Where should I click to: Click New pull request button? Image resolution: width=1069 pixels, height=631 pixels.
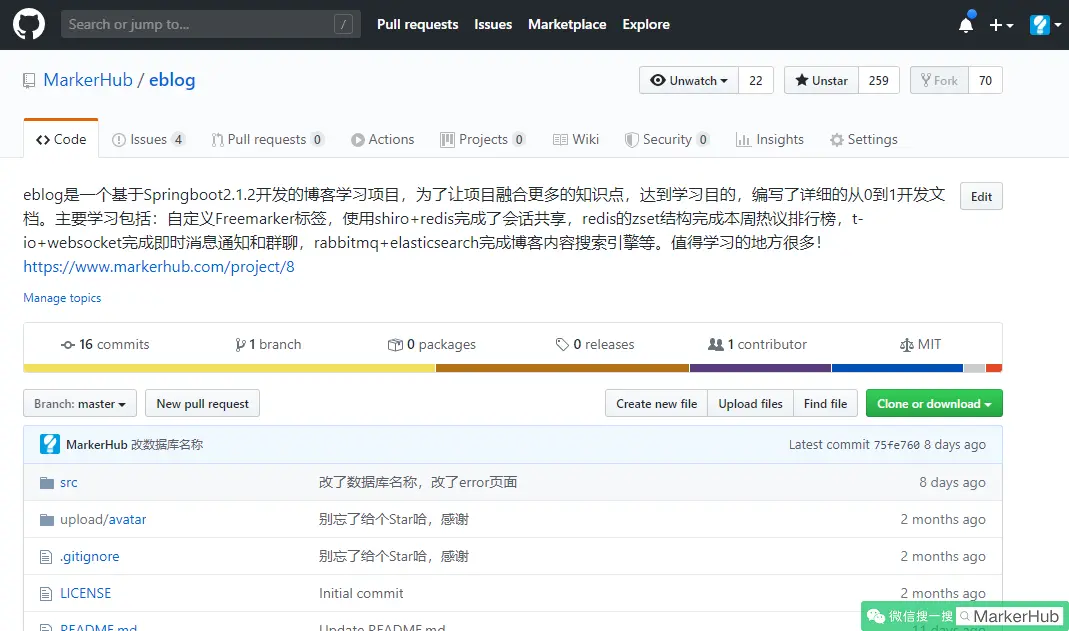point(202,403)
